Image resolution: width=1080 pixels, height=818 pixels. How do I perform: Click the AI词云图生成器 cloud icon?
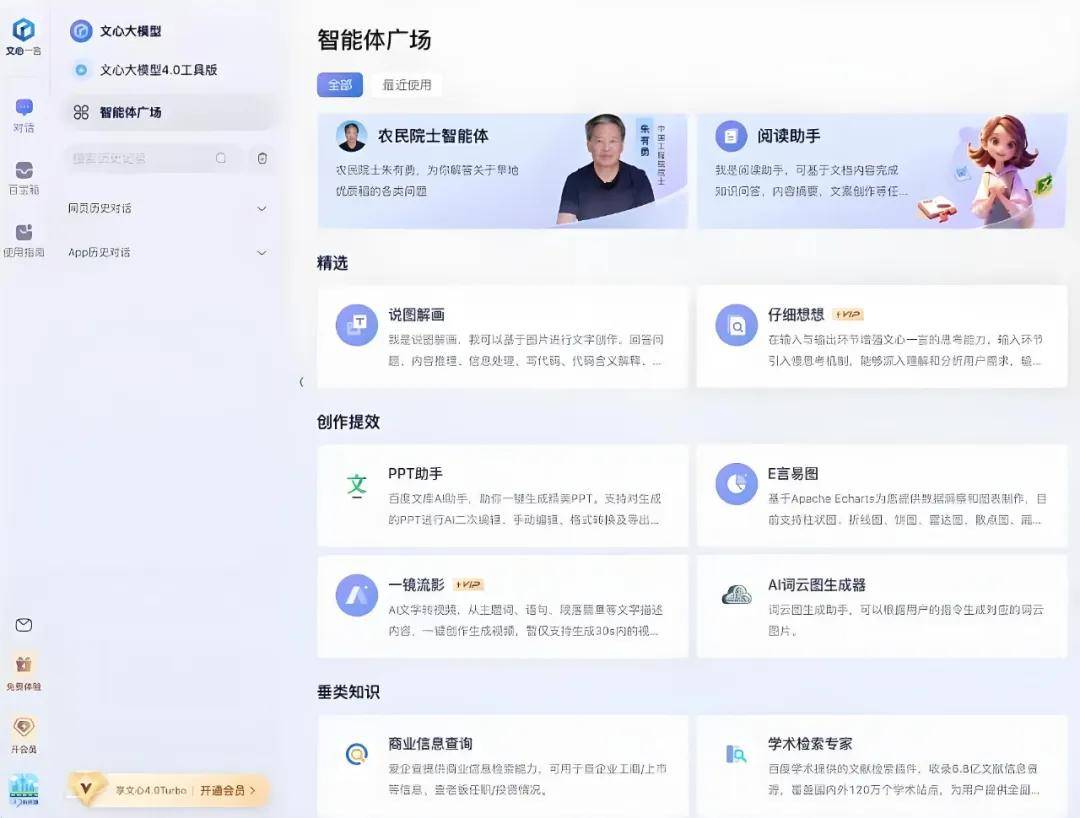point(736,595)
